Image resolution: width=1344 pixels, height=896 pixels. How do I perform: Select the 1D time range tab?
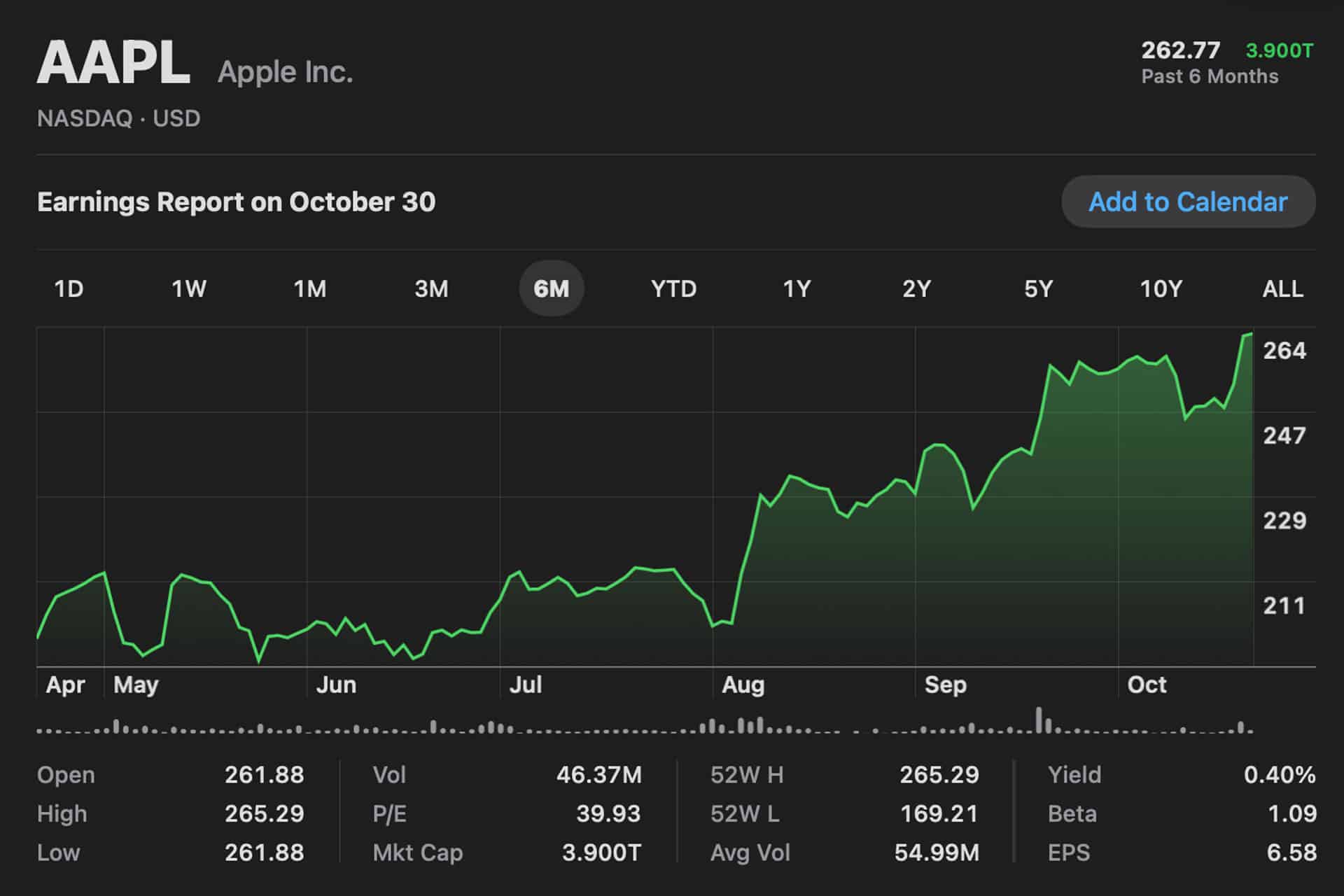pyautogui.click(x=69, y=288)
